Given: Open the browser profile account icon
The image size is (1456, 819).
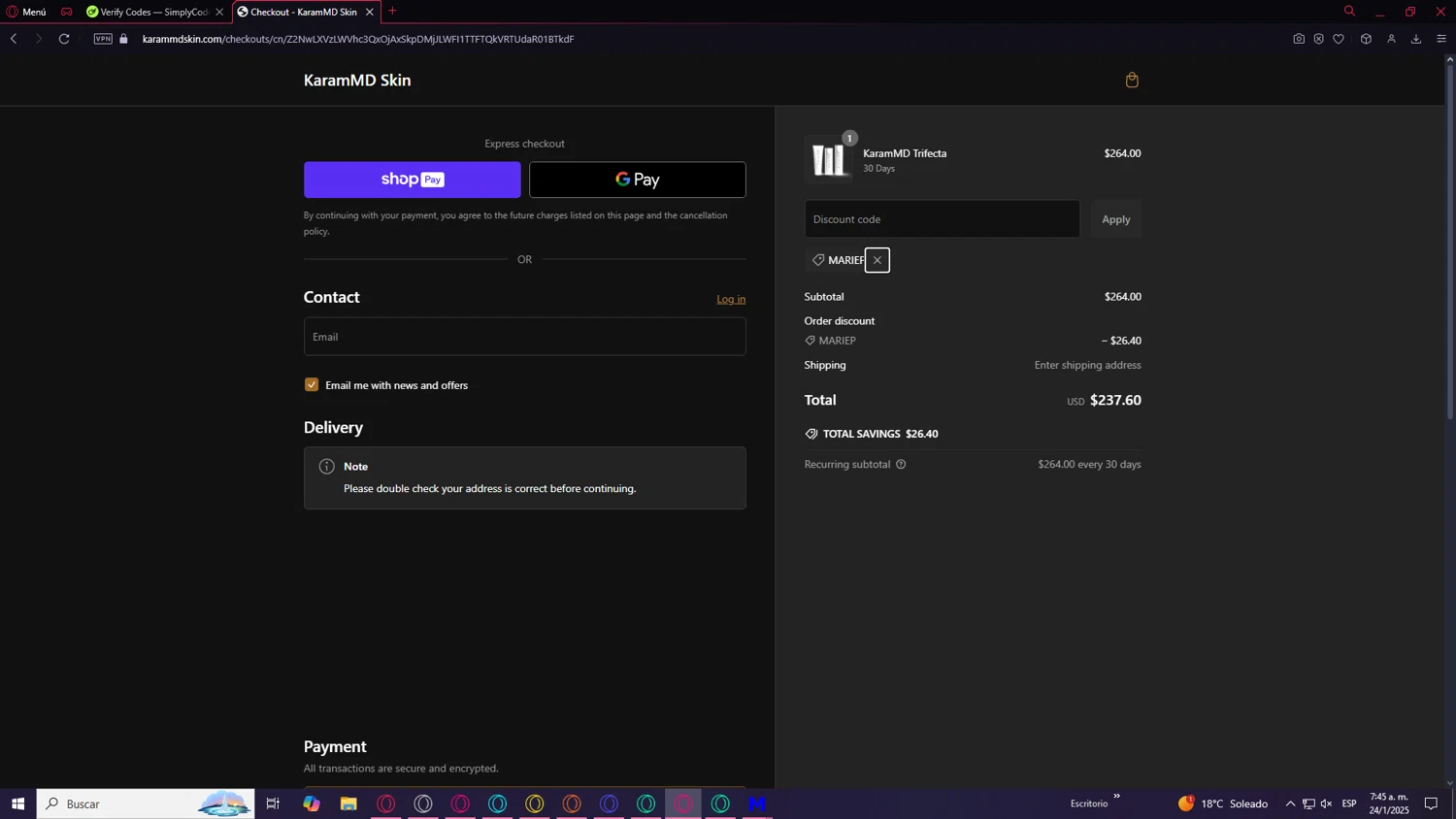Looking at the screenshot, I should (x=1391, y=39).
